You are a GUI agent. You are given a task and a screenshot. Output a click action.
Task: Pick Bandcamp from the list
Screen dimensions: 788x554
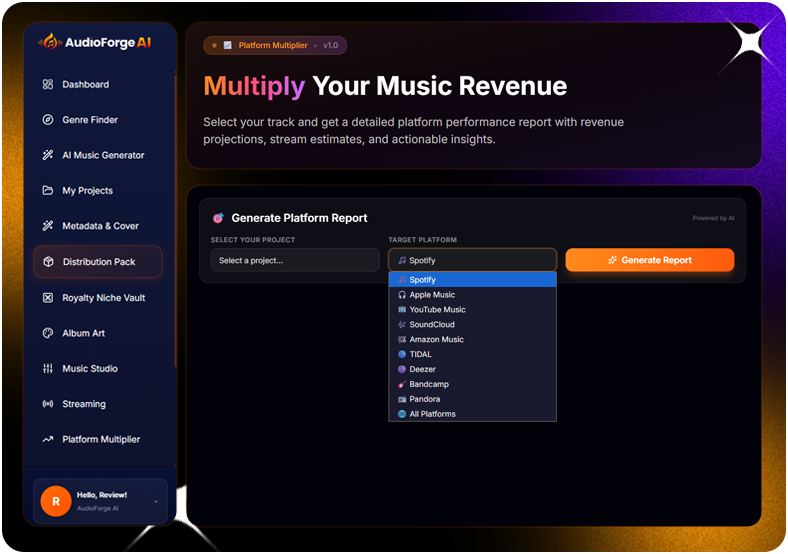[472, 384]
